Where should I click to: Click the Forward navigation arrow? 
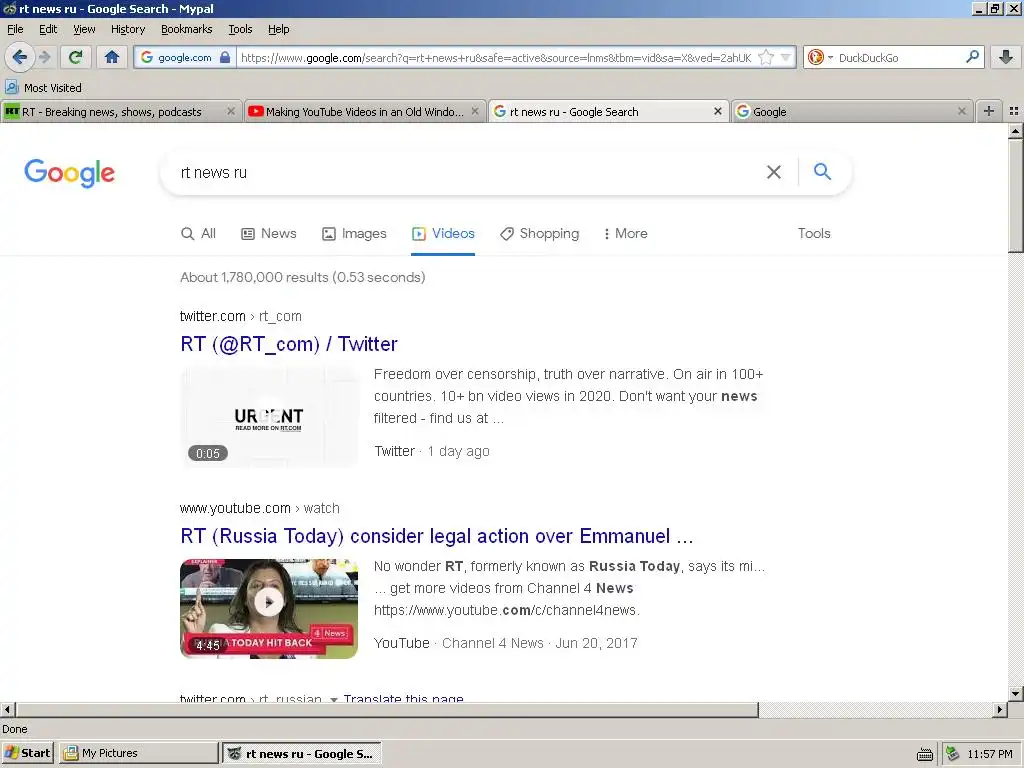pyautogui.click(x=44, y=57)
